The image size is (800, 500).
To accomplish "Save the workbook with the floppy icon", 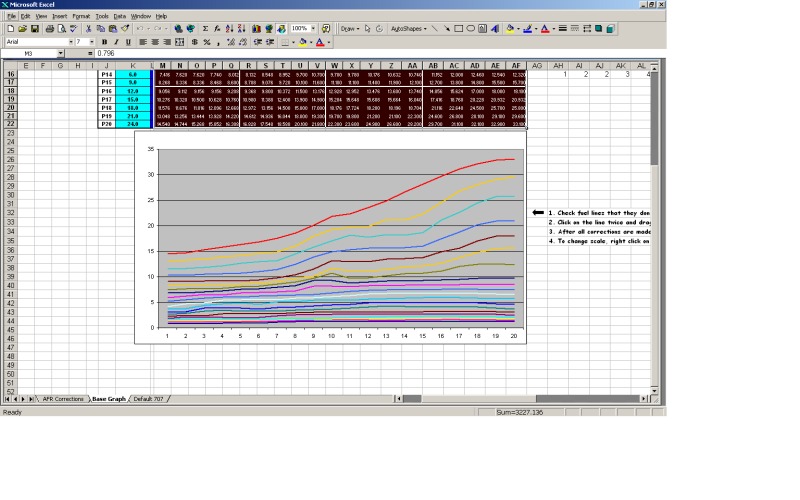I will pos(35,29).
